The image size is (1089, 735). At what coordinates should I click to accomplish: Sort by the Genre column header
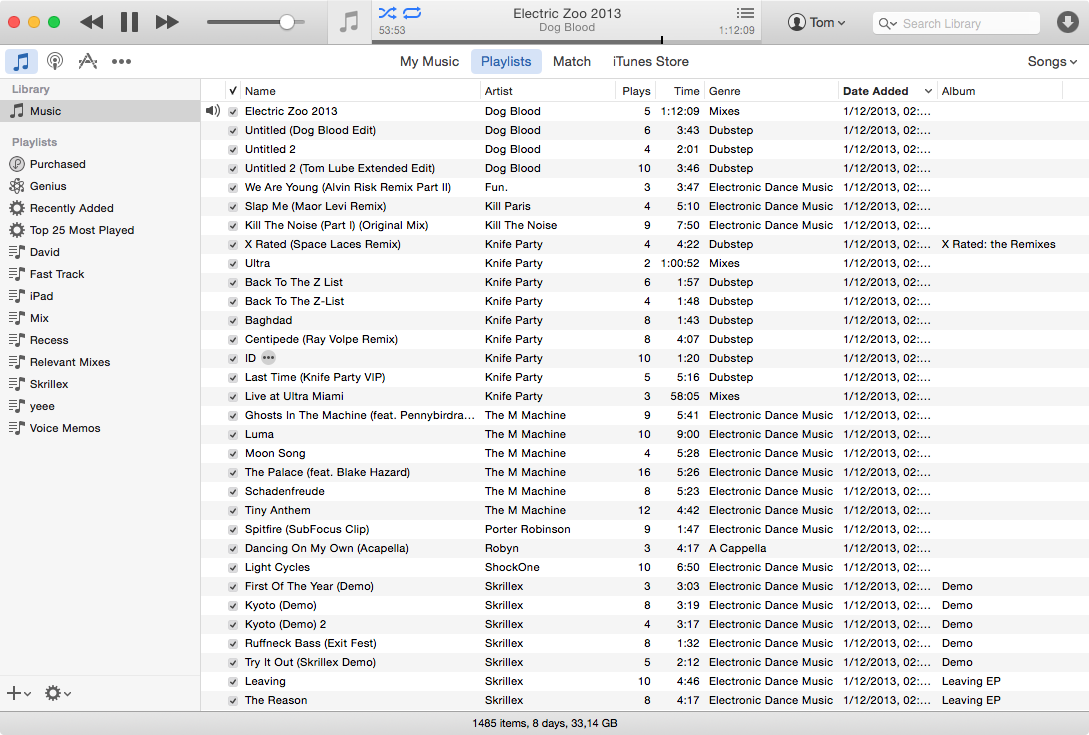point(771,91)
